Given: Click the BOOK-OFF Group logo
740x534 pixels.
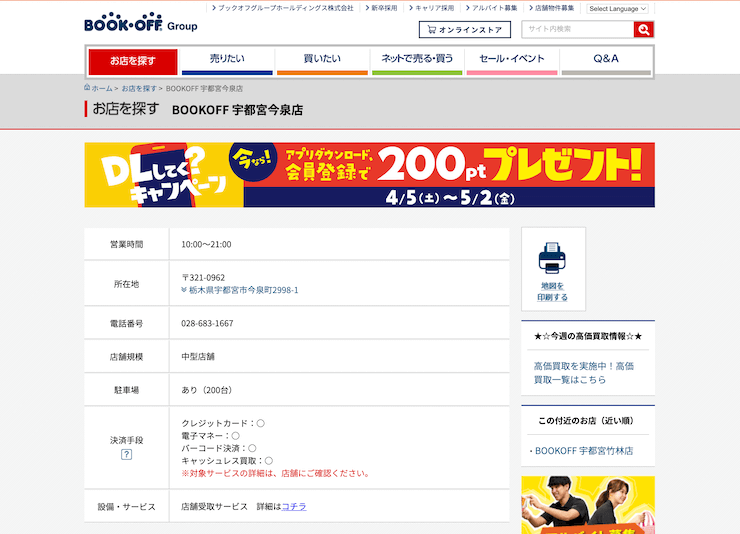Looking at the screenshot, I should click(x=141, y=22).
